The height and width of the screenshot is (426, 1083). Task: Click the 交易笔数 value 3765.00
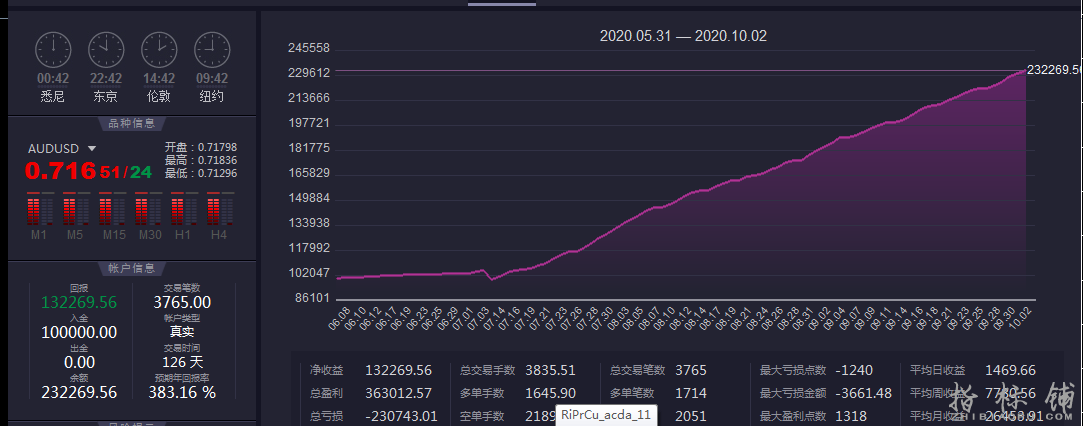point(182,302)
